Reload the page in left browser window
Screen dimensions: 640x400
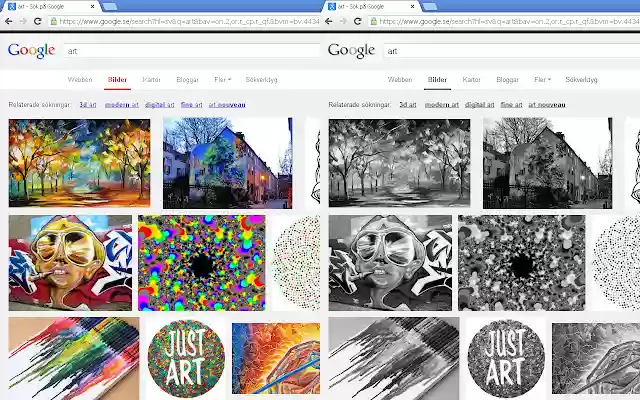38,21
